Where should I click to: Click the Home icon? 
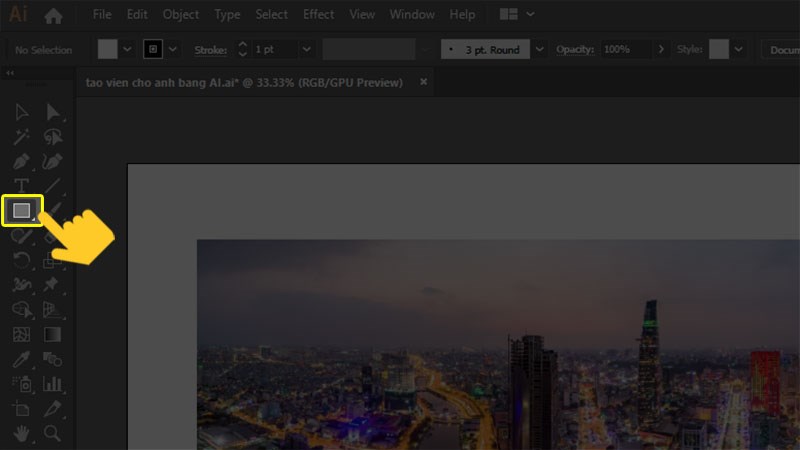53,15
